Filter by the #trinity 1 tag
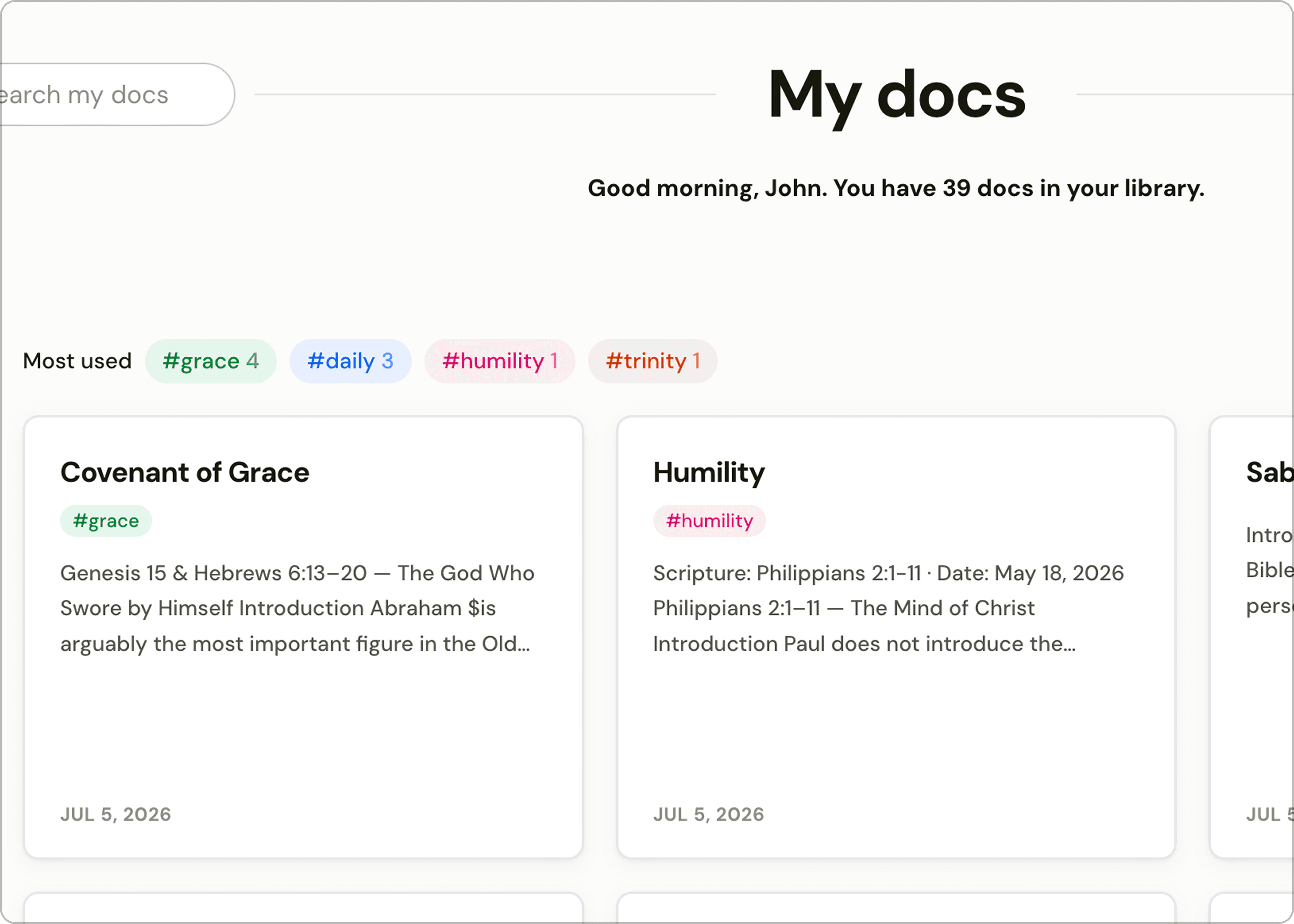The image size is (1294, 924). (653, 361)
